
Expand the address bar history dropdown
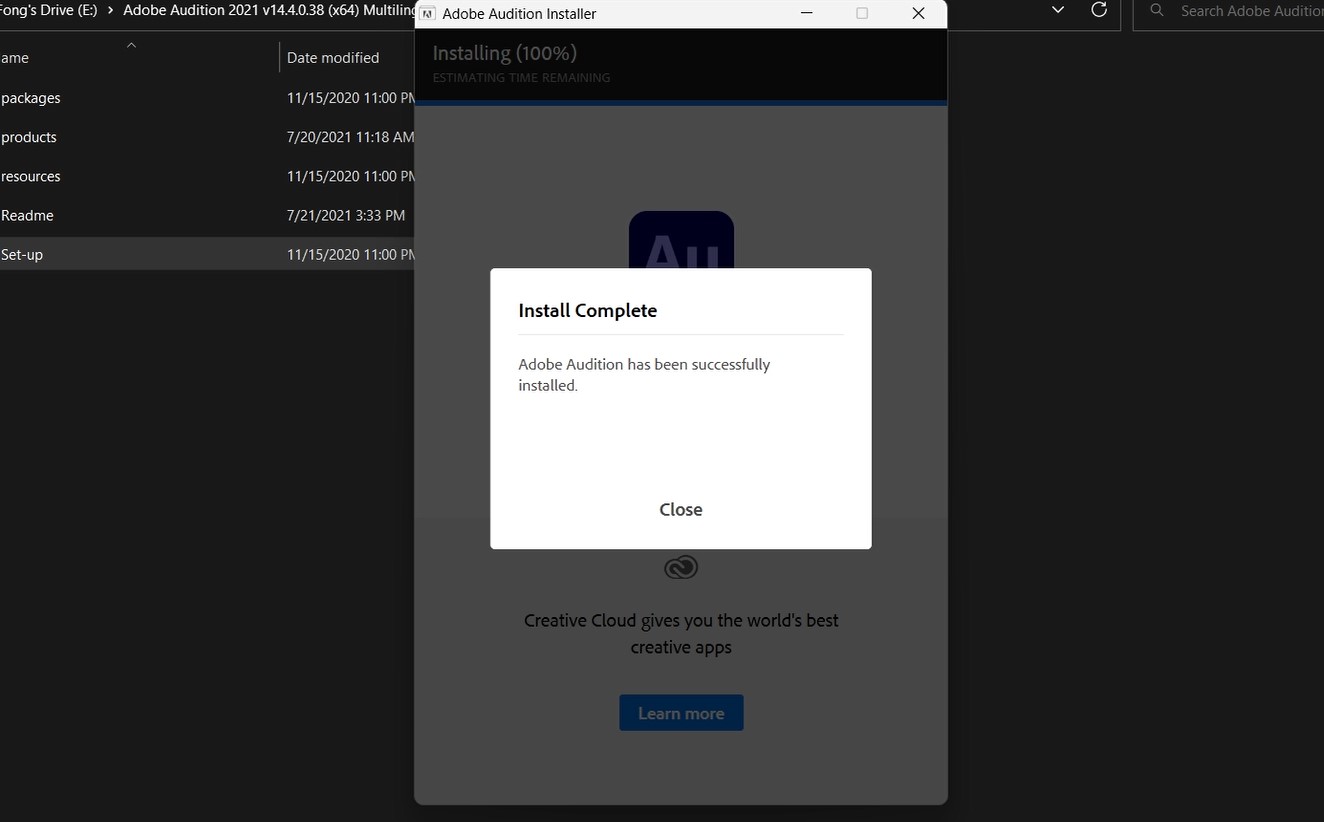(x=1058, y=10)
